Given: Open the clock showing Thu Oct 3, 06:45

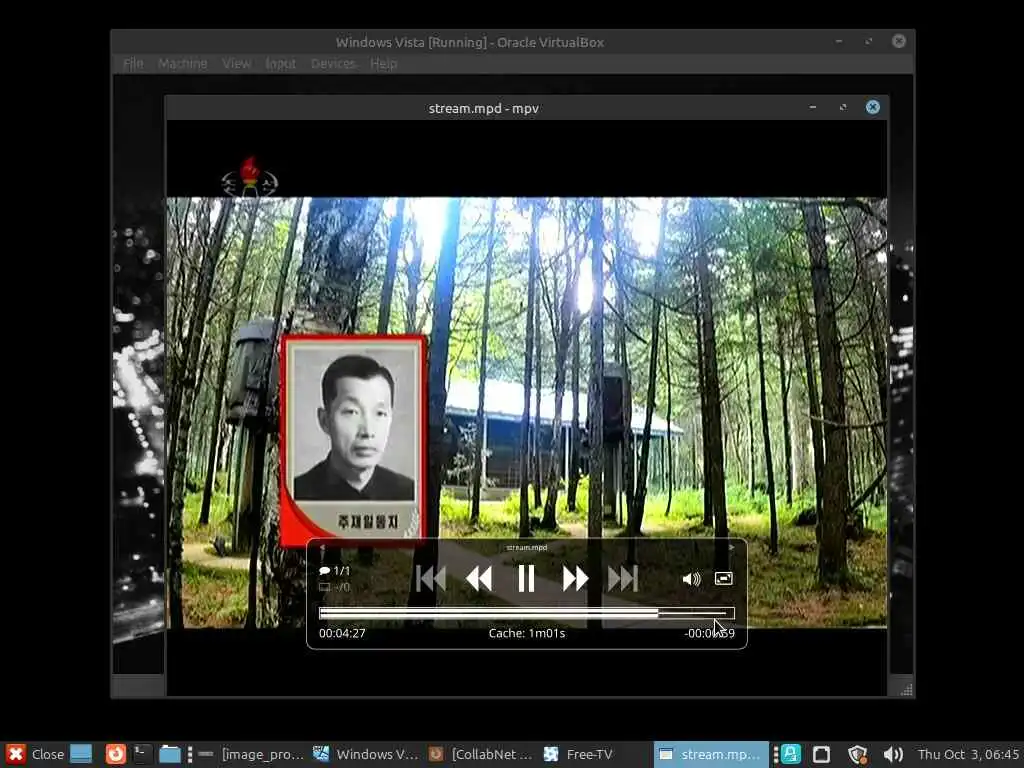Looking at the screenshot, I should pyautogui.click(x=968, y=754).
